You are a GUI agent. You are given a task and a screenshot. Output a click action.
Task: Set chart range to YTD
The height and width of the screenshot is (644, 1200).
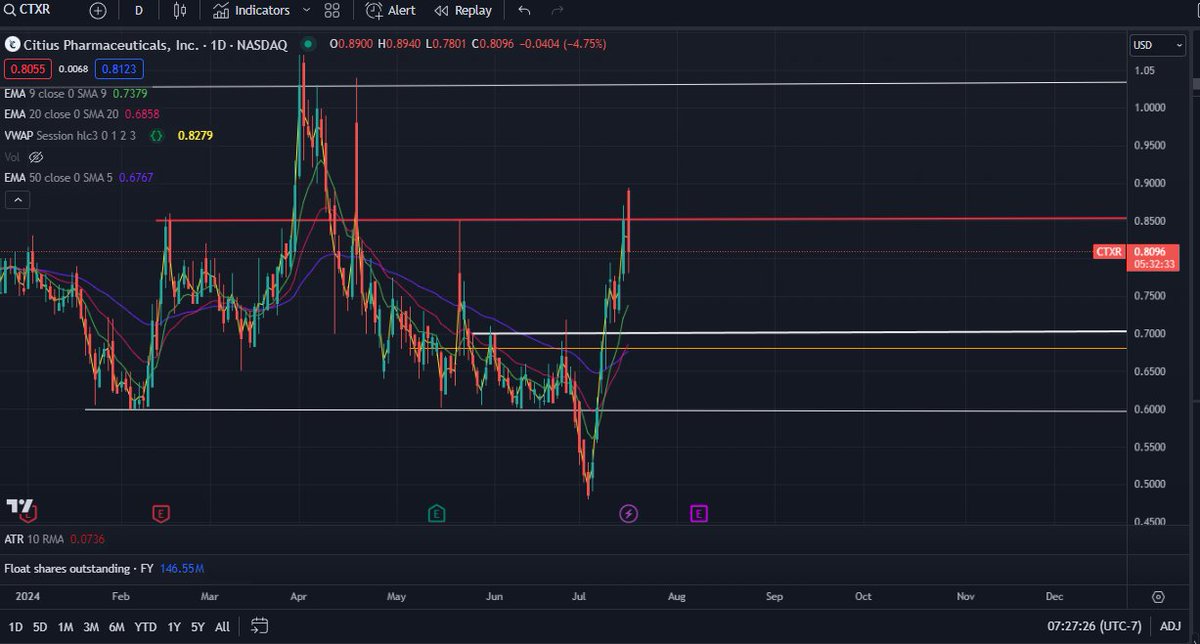pyautogui.click(x=145, y=627)
